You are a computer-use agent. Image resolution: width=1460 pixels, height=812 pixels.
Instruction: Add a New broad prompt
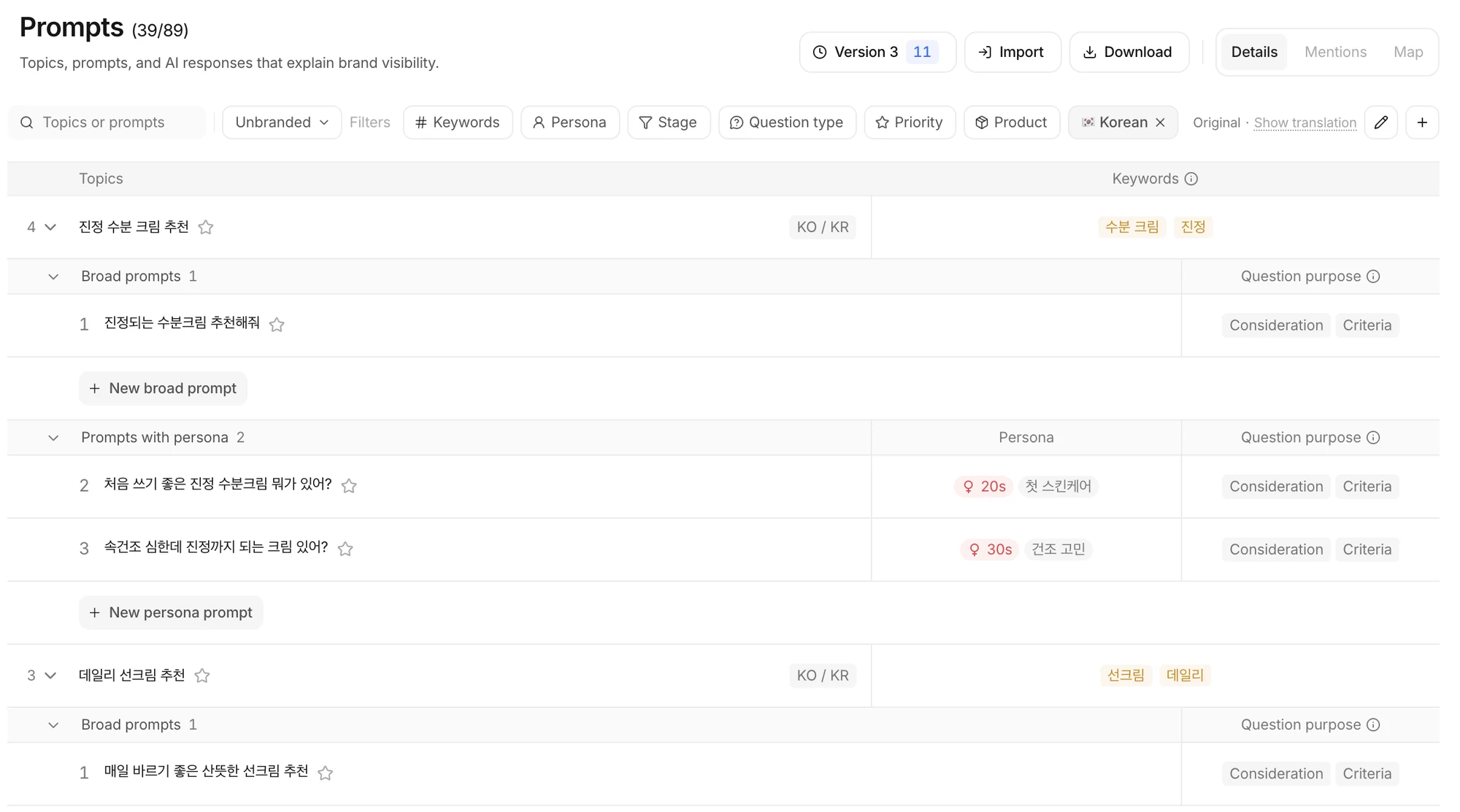pyautogui.click(x=163, y=388)
